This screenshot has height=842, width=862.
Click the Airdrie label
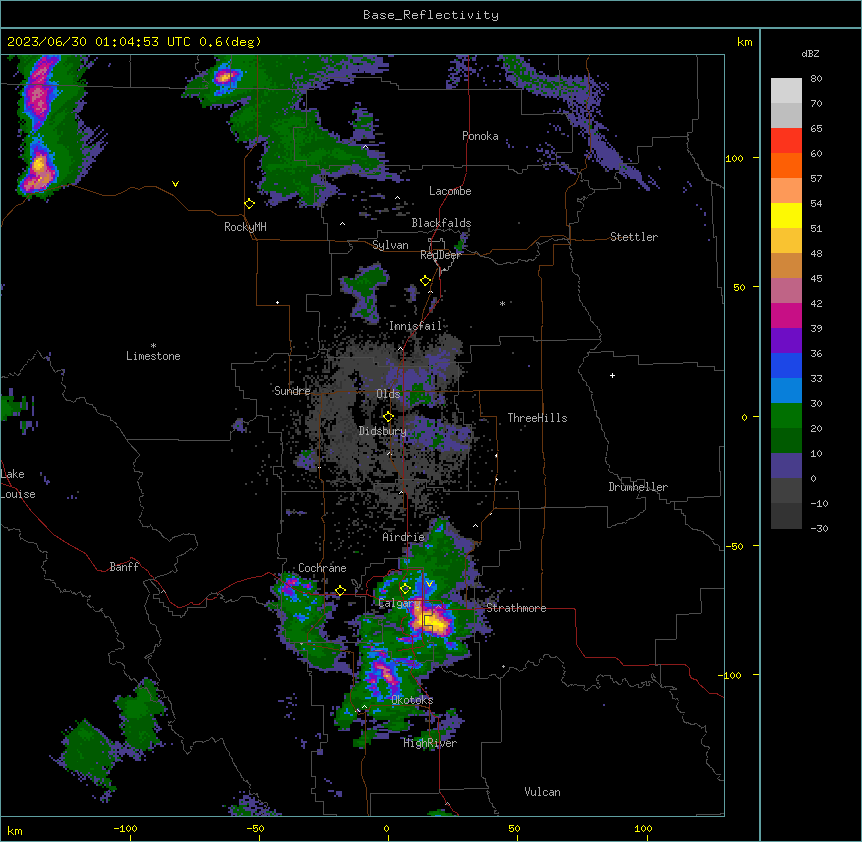point(403,537)
